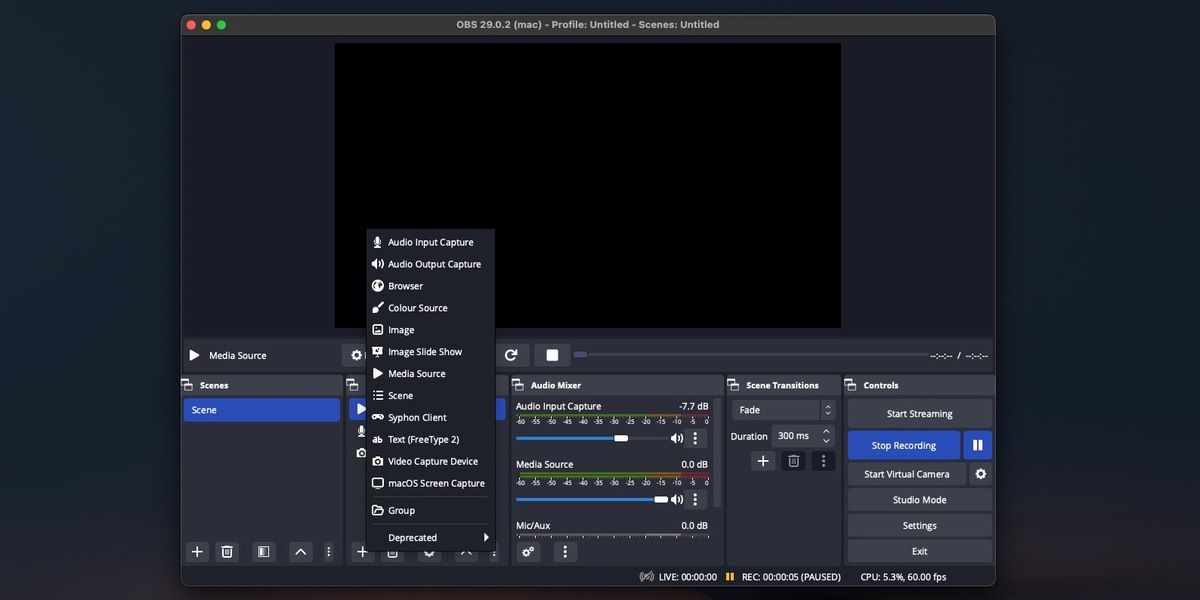Toggle Studio Mode
Image resolution: width=1200 pixels, height=600 pixels.
[x=919, y=500]
